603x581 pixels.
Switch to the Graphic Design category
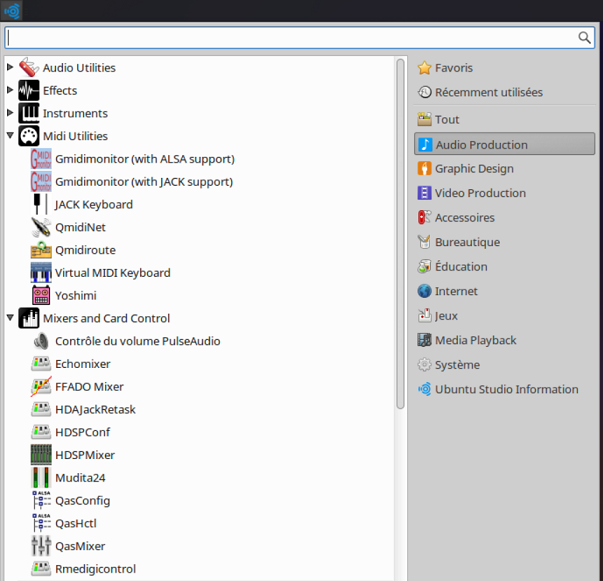point(505,168)
